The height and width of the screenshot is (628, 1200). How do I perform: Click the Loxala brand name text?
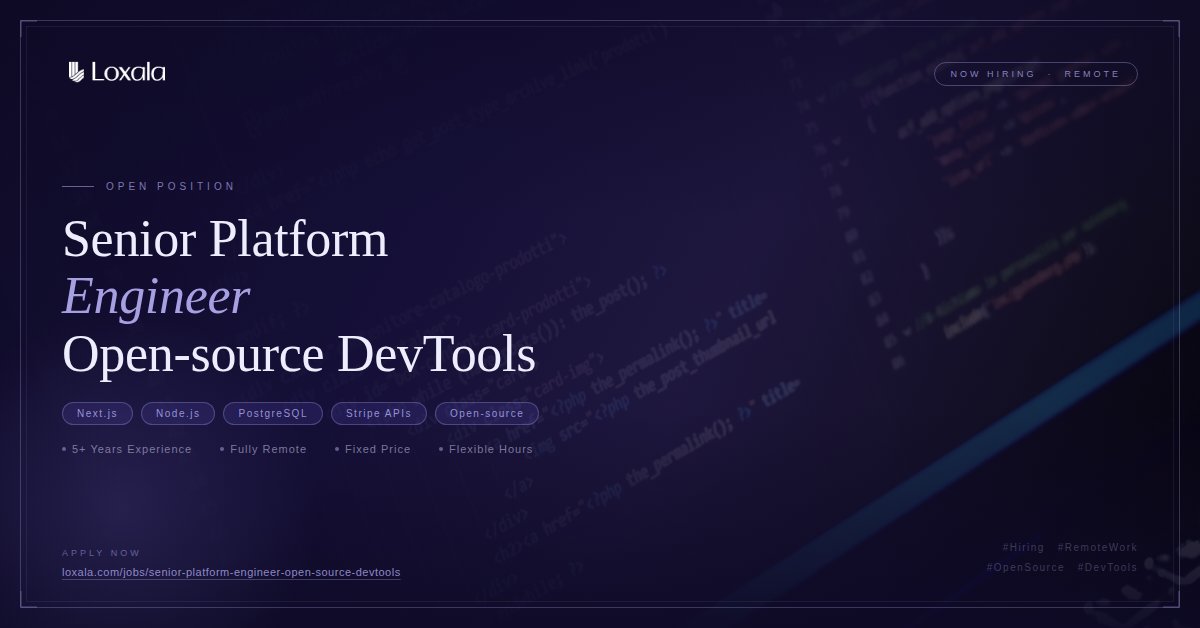(128, 72)
